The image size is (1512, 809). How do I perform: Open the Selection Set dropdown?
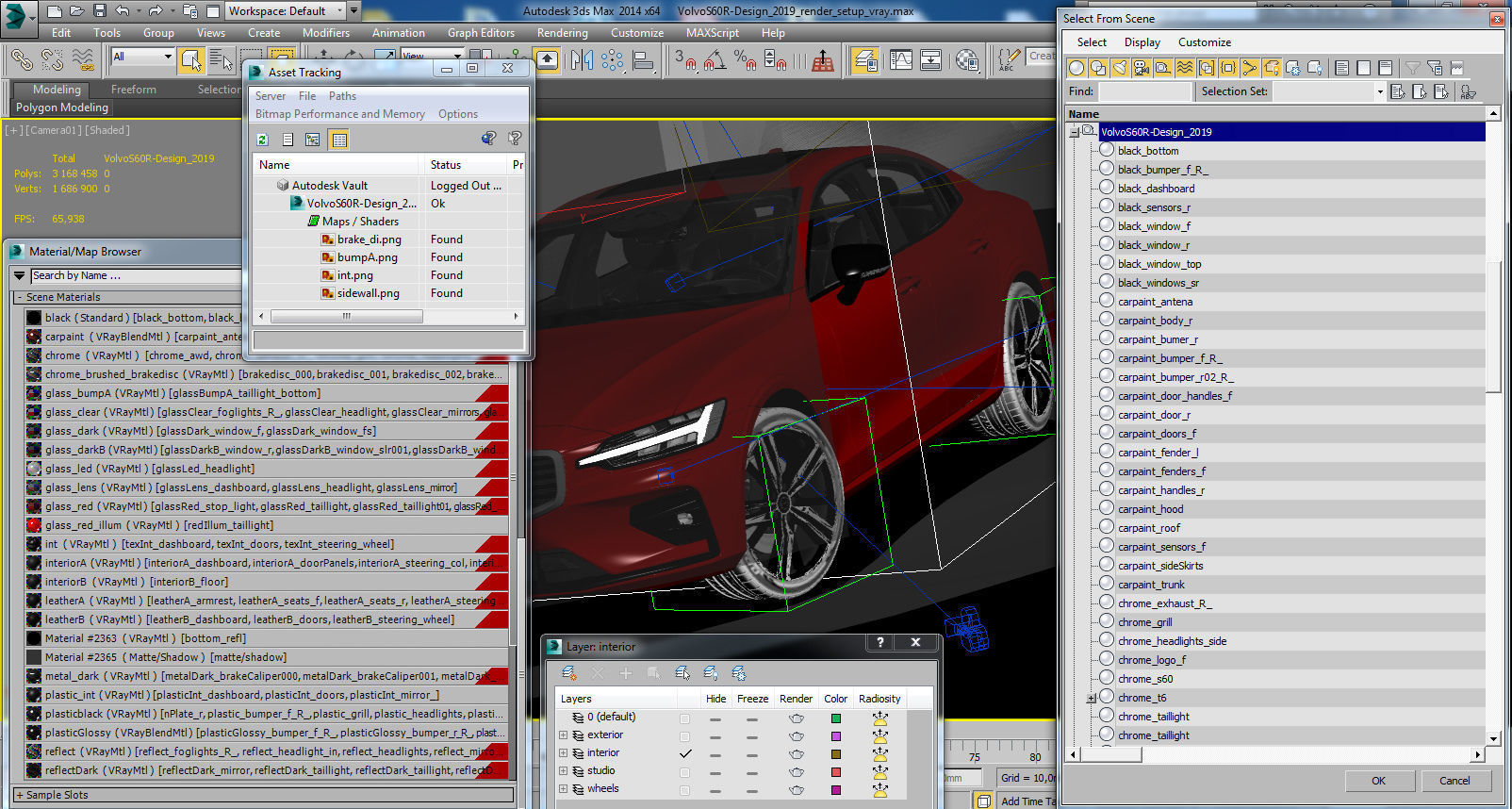pos(1379,91)
